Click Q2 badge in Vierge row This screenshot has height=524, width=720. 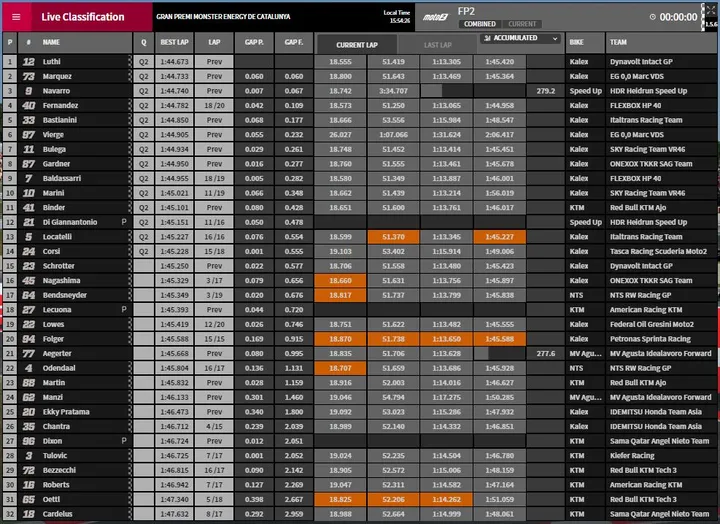click(x=144, y=135)
